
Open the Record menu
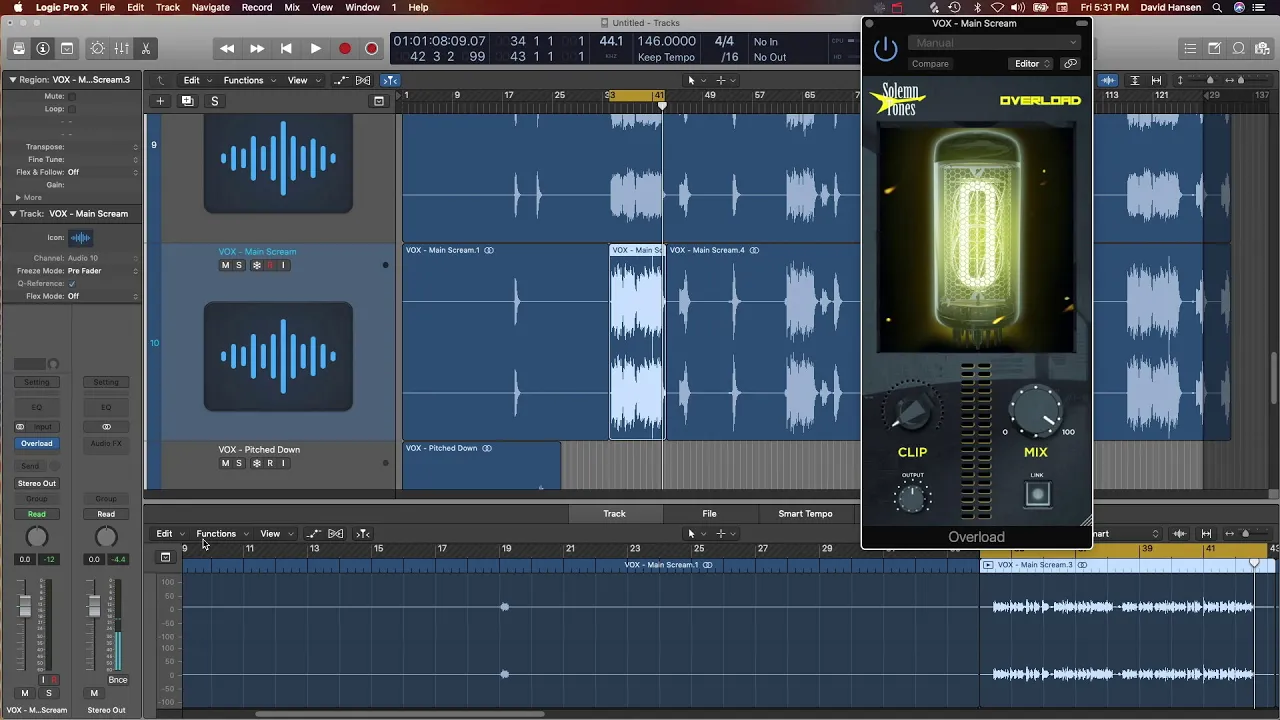(257, 7)
